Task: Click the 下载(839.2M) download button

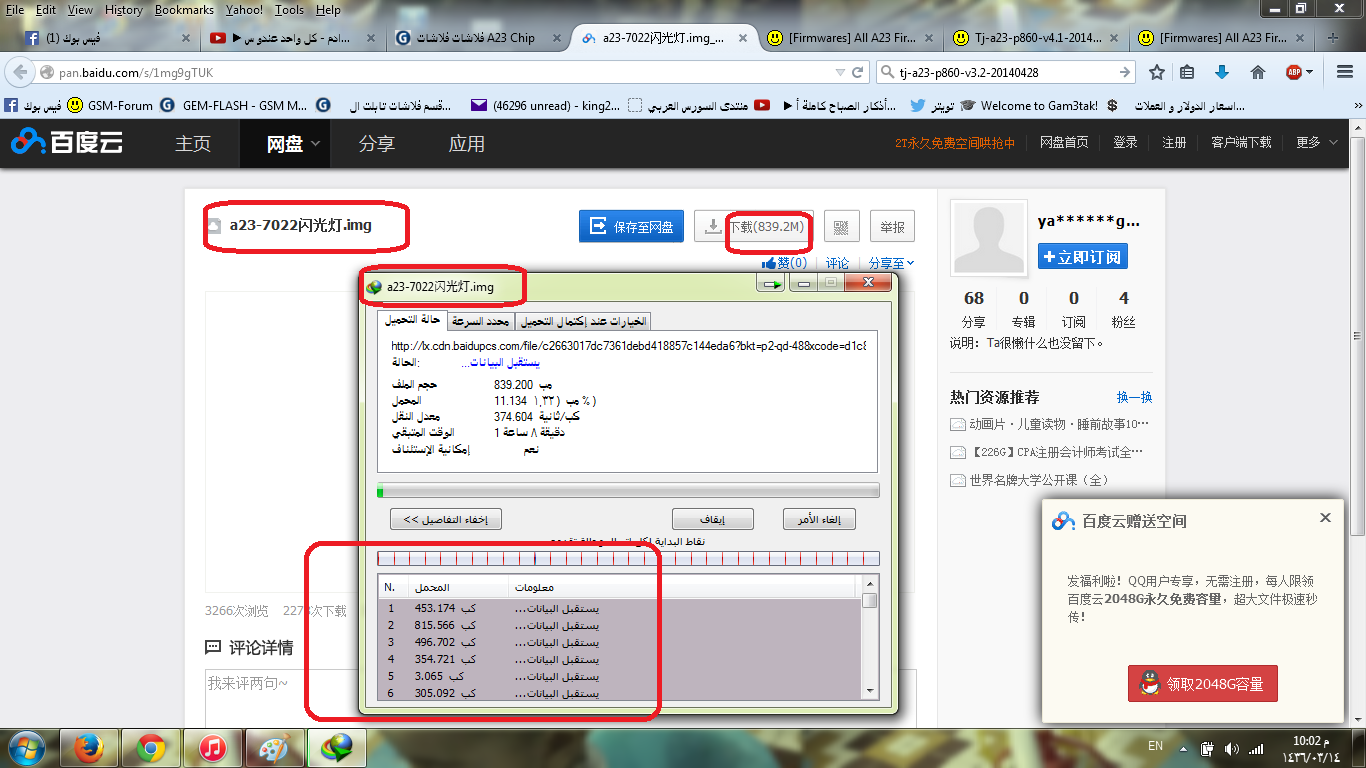Action: (x=754, y=227)
